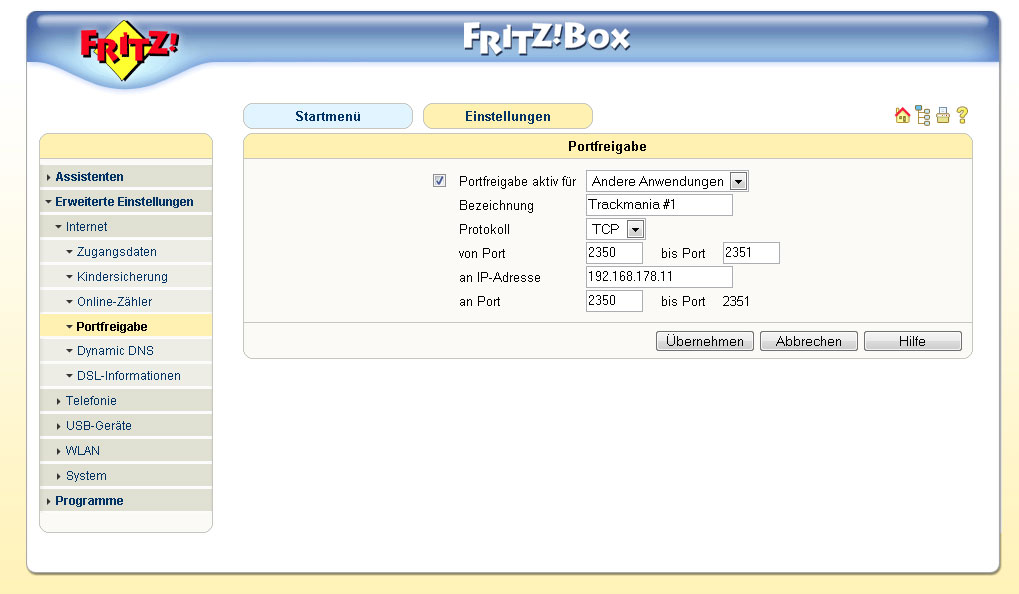
Task: Click the Hilfe button
Action: pyautogui.click(x=912, y=341)
